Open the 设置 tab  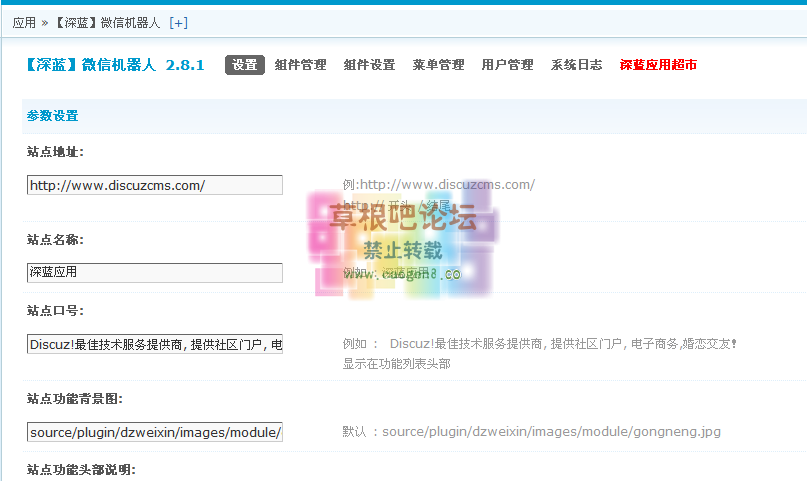click(244, 65)
